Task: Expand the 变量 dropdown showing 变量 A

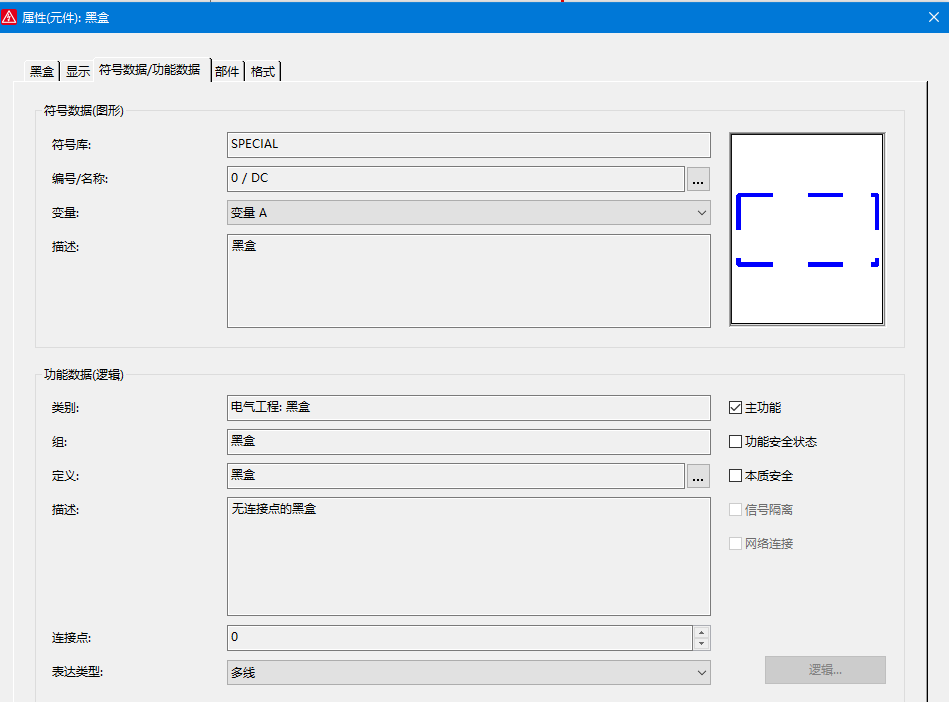Action: (468, 213)
